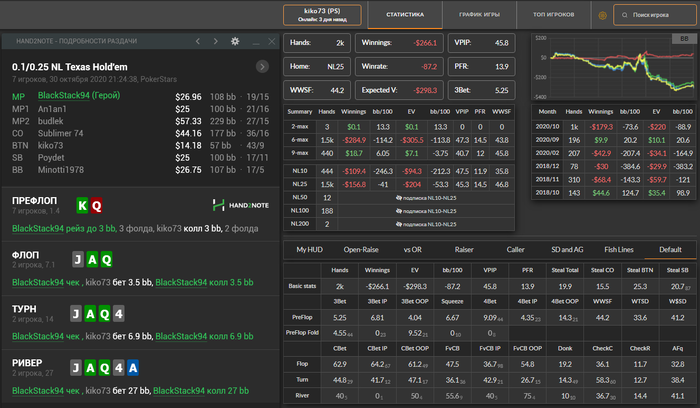Click the red Queen card in preflop

point(96,205)
